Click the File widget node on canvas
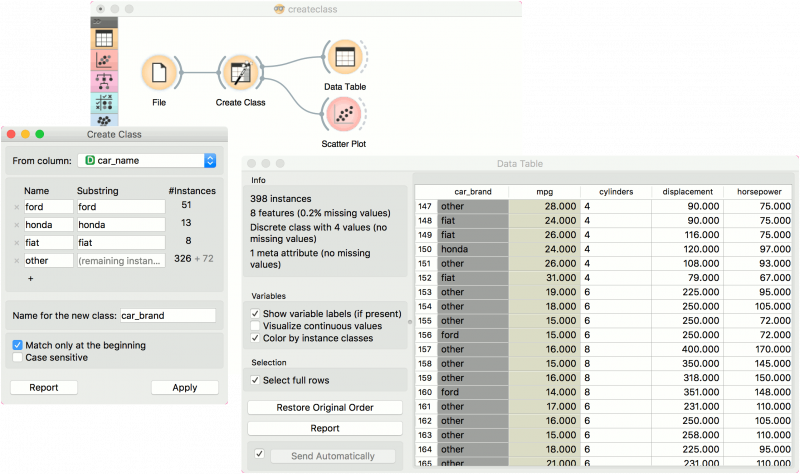This screenshot has height=474, width=800. coord(159,73)
